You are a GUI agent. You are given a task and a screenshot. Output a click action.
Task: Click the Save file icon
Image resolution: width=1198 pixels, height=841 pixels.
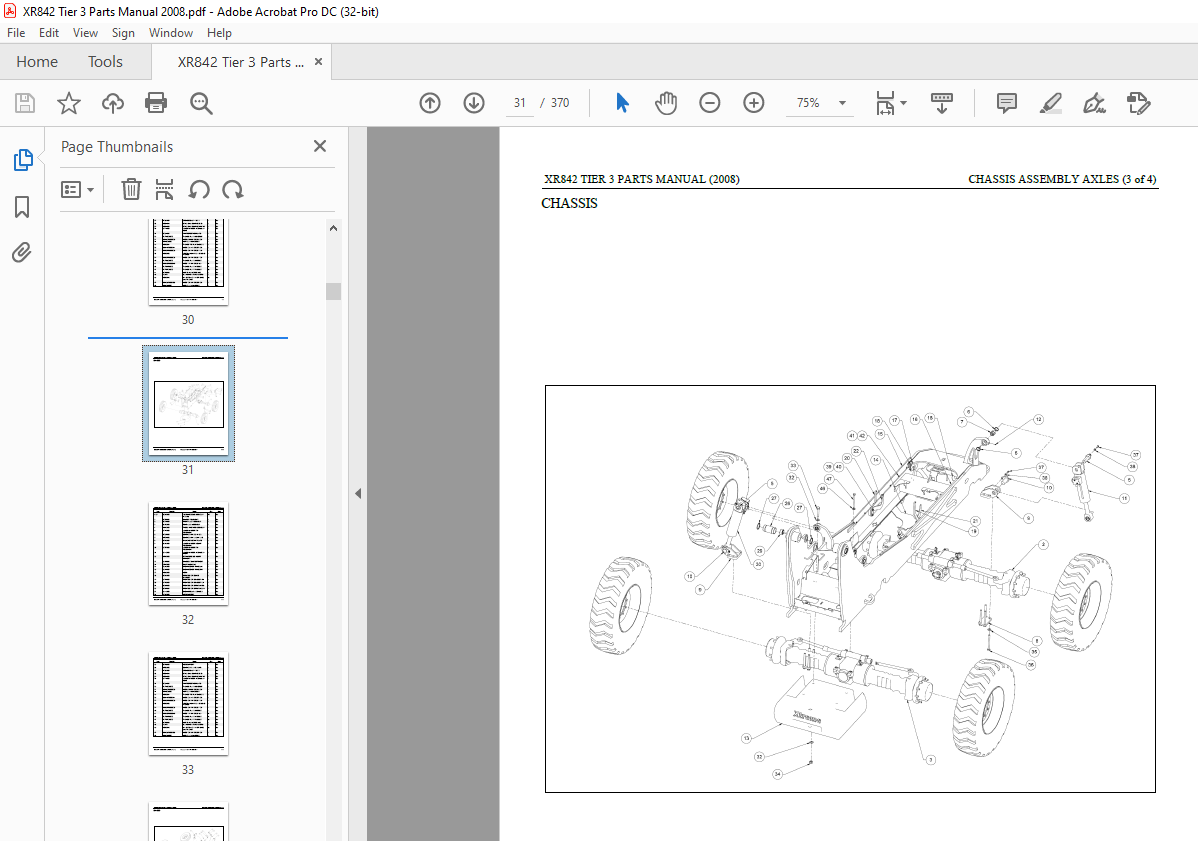(25, 103)
